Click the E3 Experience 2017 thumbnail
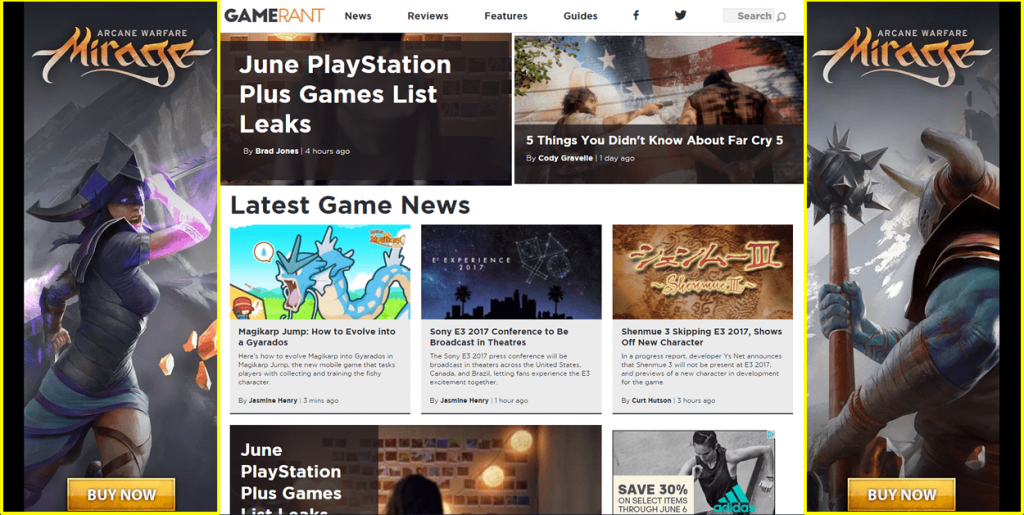This screenshot has width=1024, height=515. click(511, 272)
